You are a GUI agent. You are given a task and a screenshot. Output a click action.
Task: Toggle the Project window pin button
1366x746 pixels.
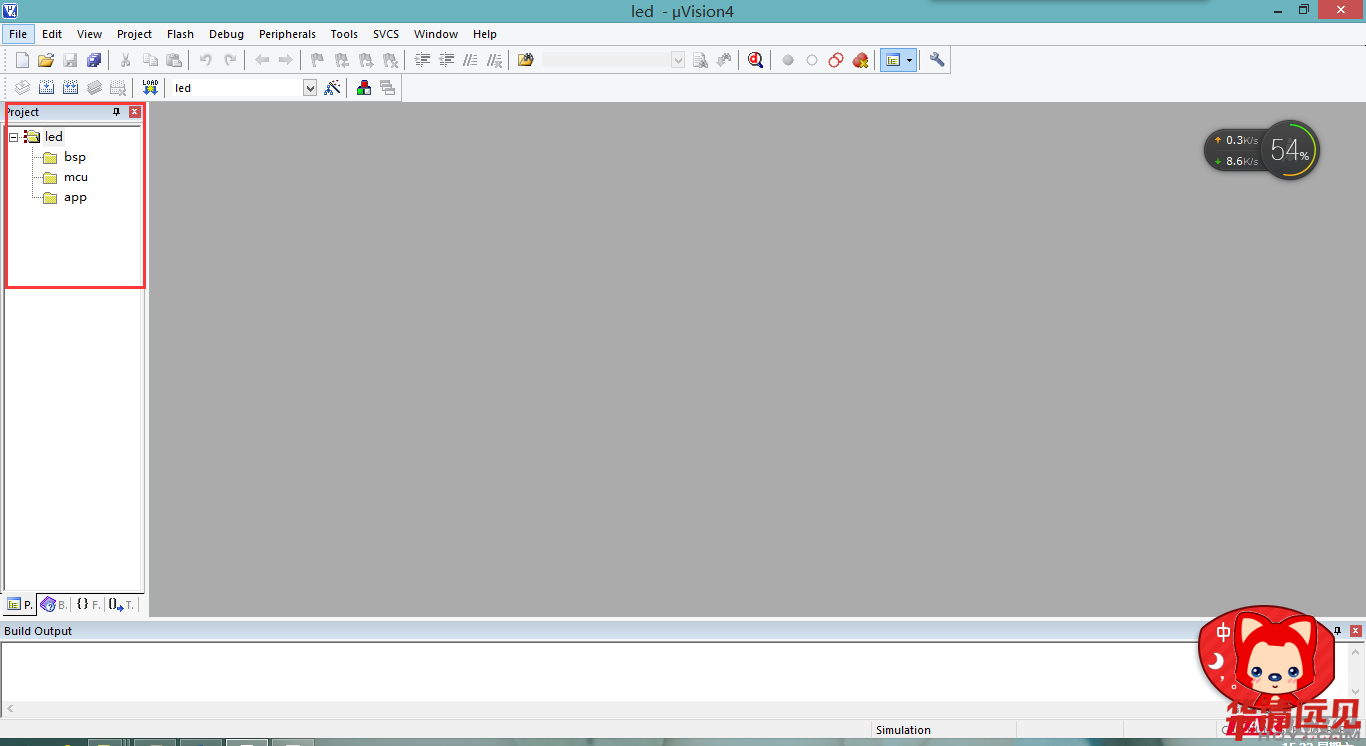(x=116, y=112)
